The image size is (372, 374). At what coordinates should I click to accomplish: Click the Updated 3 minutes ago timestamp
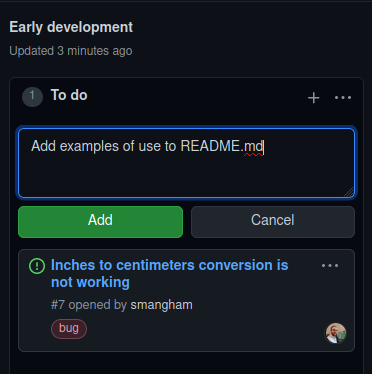[71, 51]
